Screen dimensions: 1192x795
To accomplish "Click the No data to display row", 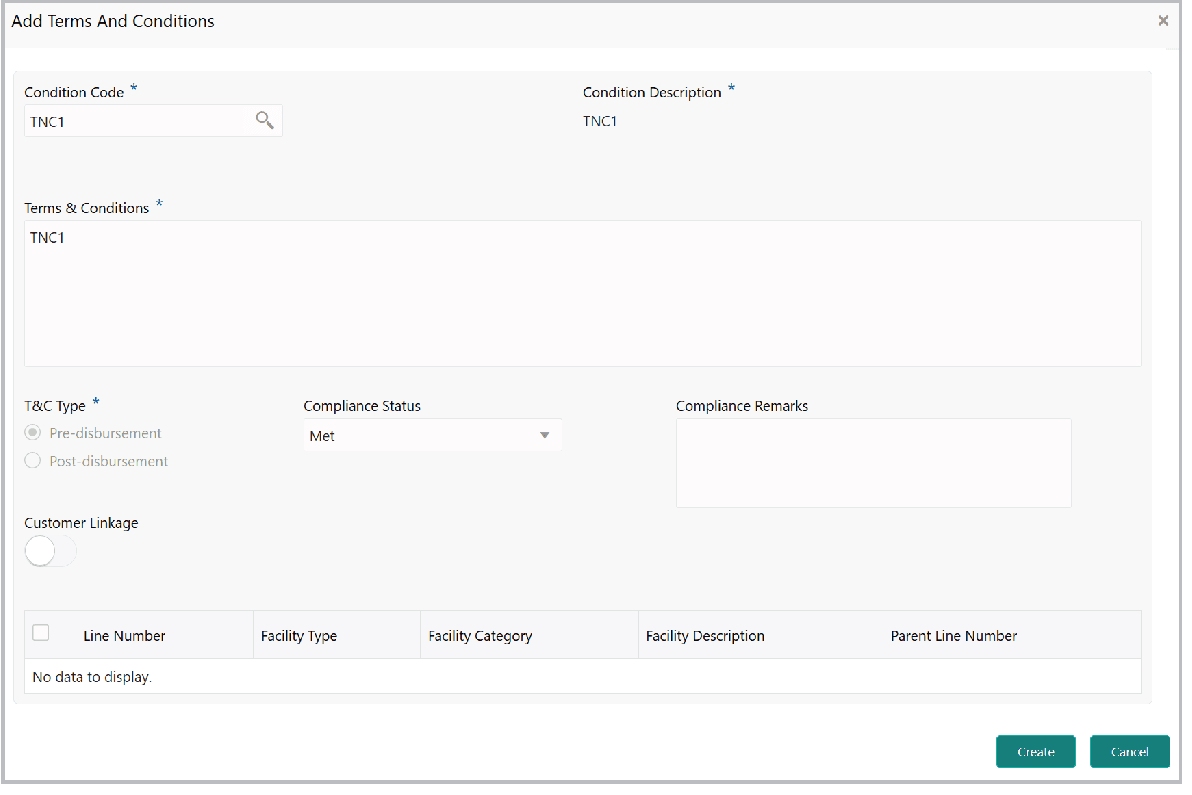I will (x=92, y=677).
